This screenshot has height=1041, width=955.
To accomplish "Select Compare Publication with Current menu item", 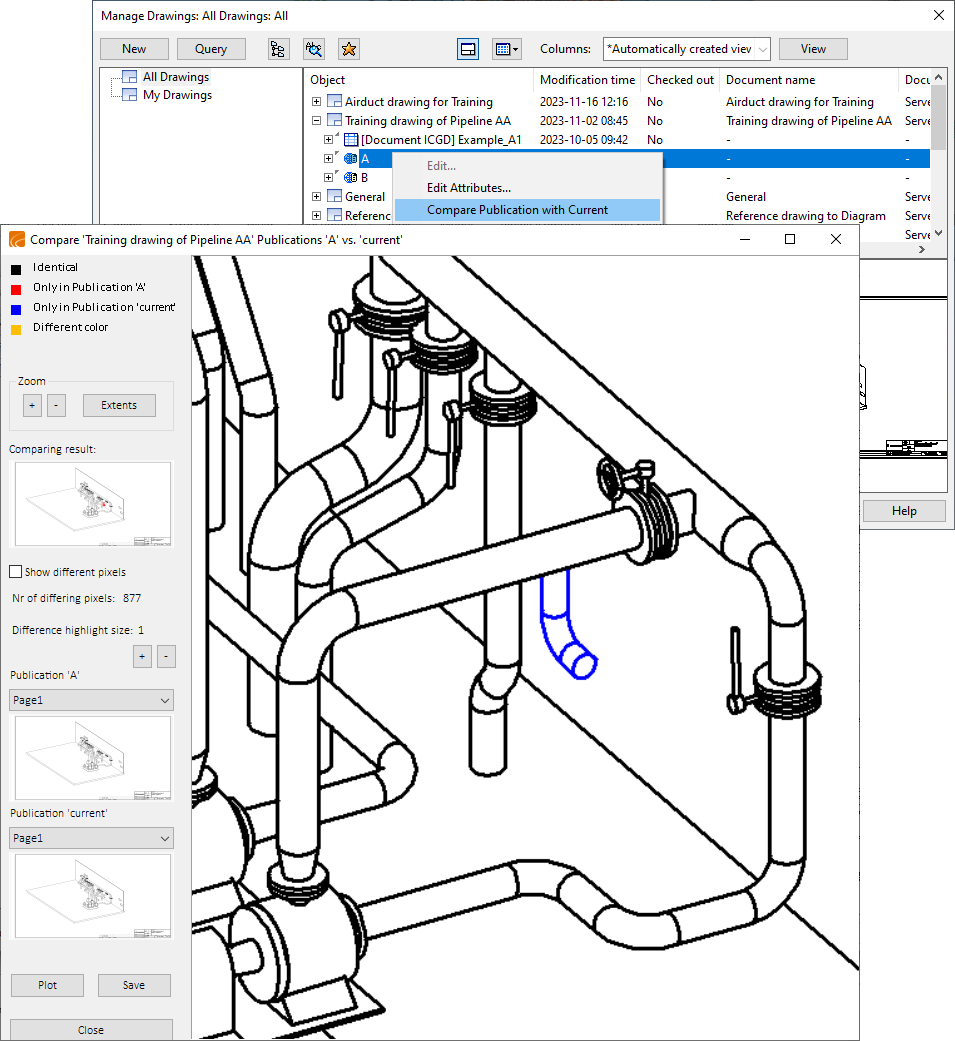I will pyautogui.click(x=517, y=210).
